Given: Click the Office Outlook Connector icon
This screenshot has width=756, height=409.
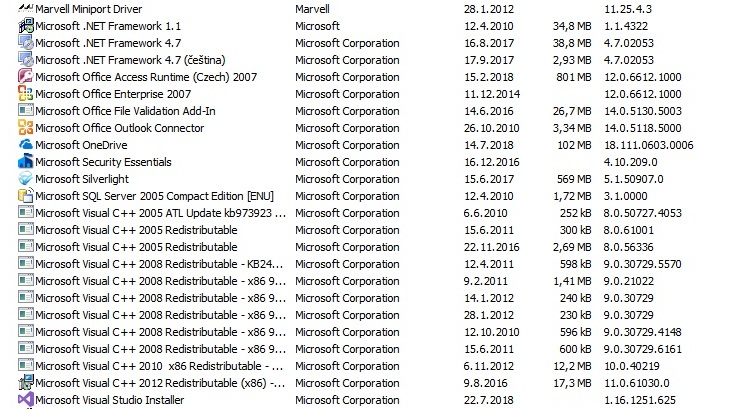Looking at the screenshot, I should 26,128.
